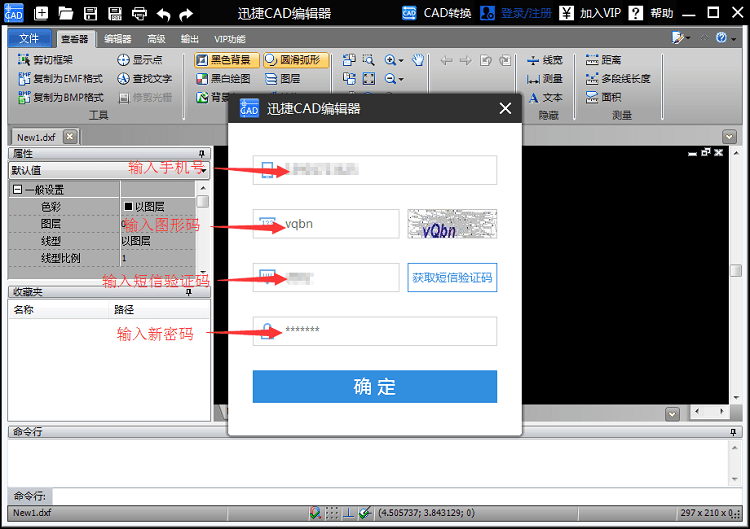This screenshot has height=529, width=750.
Task: Switch to the 查看器 tab
Action: [x=75, y=39]
